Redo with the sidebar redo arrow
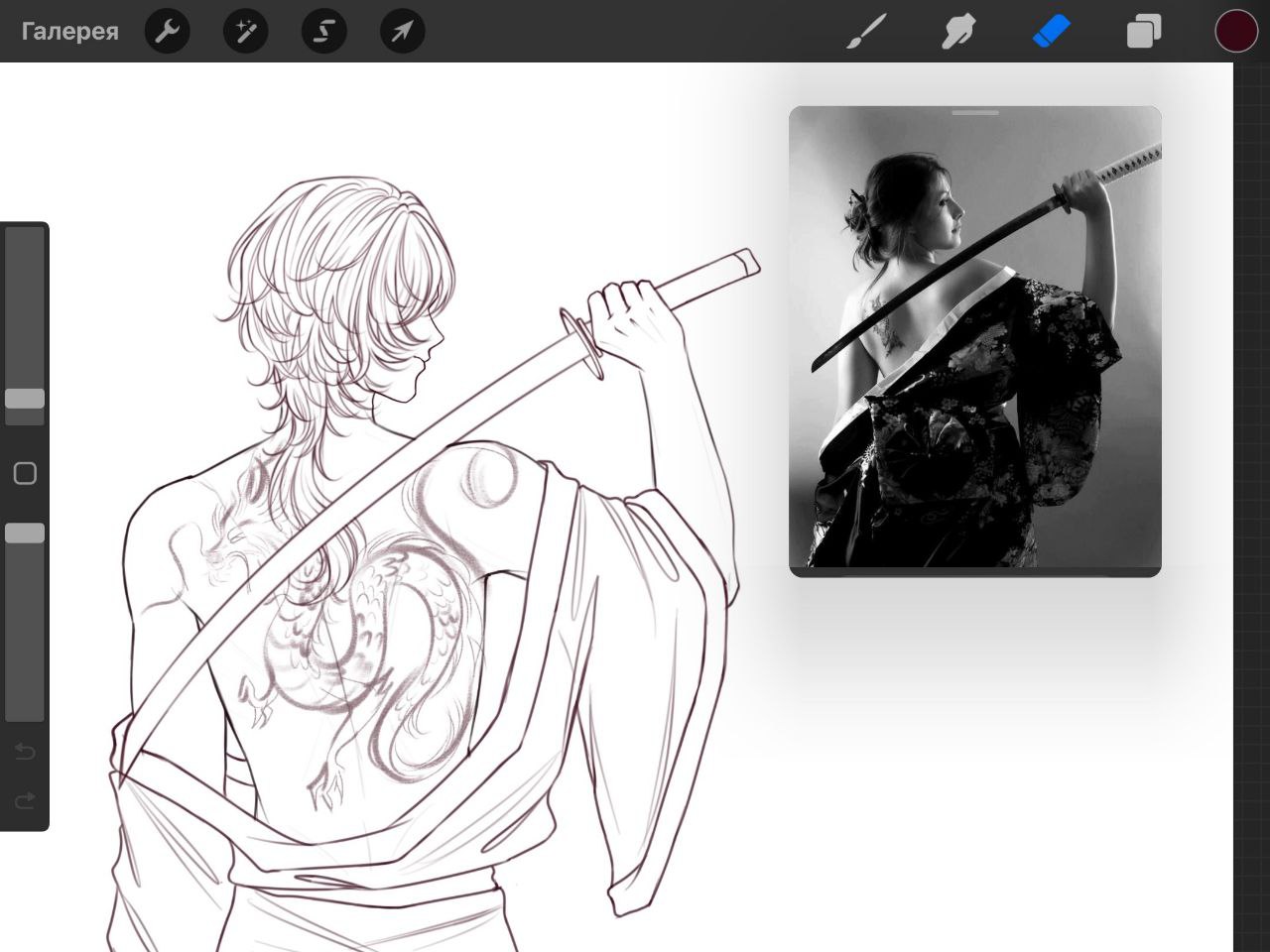 pyautogui.click(x=25, y=799)
